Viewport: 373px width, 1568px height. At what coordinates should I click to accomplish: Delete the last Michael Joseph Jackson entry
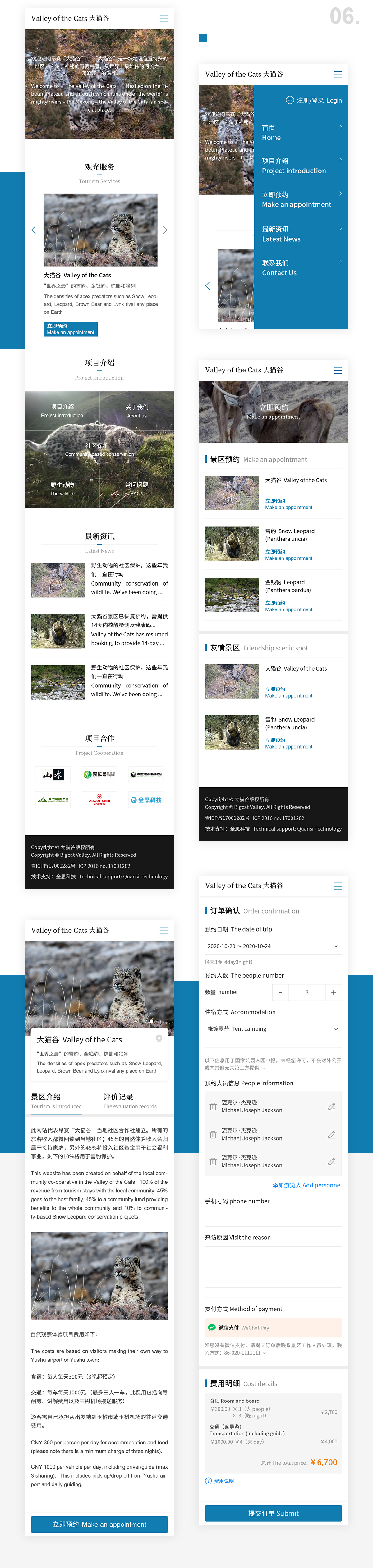213,1161
